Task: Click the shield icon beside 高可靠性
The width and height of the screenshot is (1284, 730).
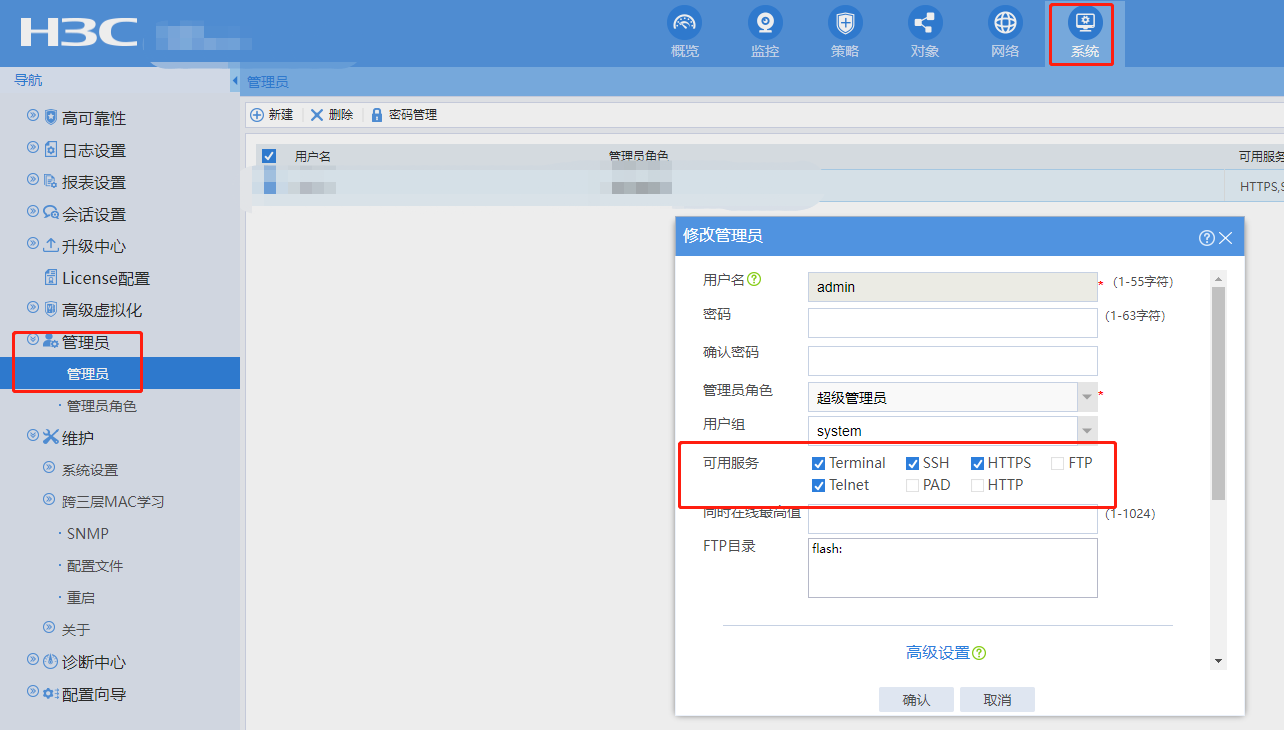Action: click(51, 117)
